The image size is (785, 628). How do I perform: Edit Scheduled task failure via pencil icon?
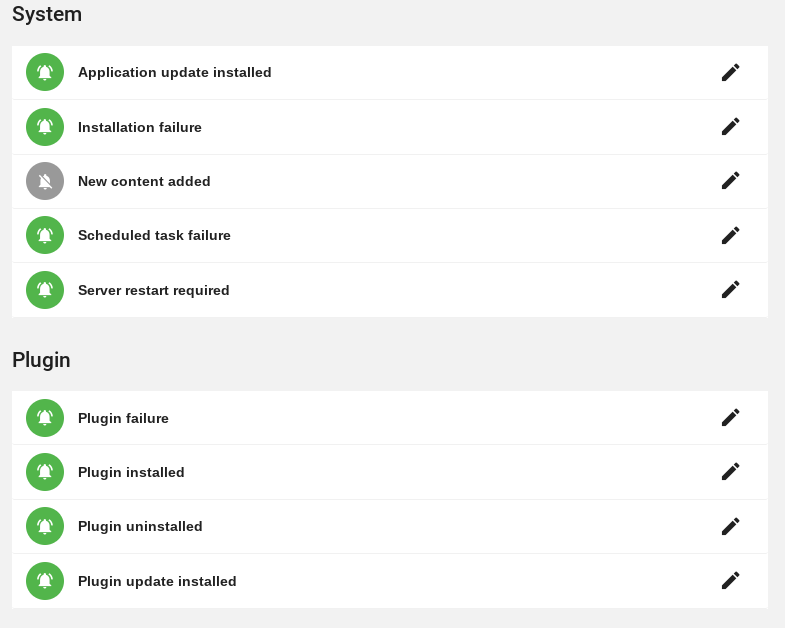pyautogui.click(x=730, y=235)
